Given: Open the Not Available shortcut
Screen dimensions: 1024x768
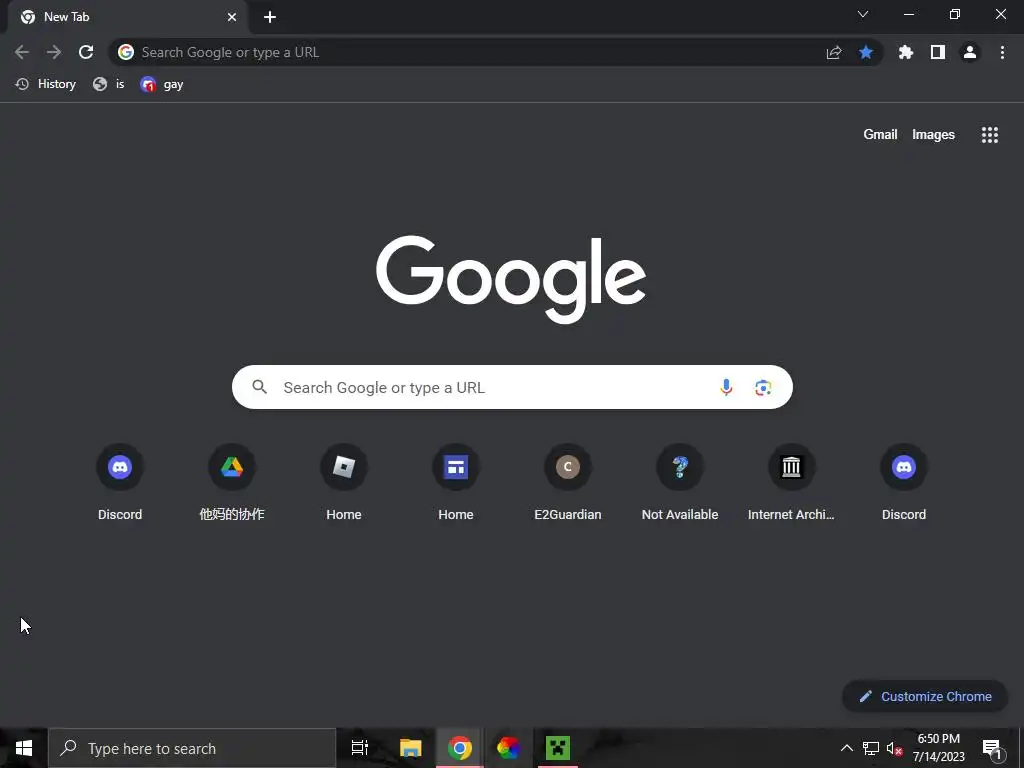Looking at the screenshot, I should pos(680,483).
